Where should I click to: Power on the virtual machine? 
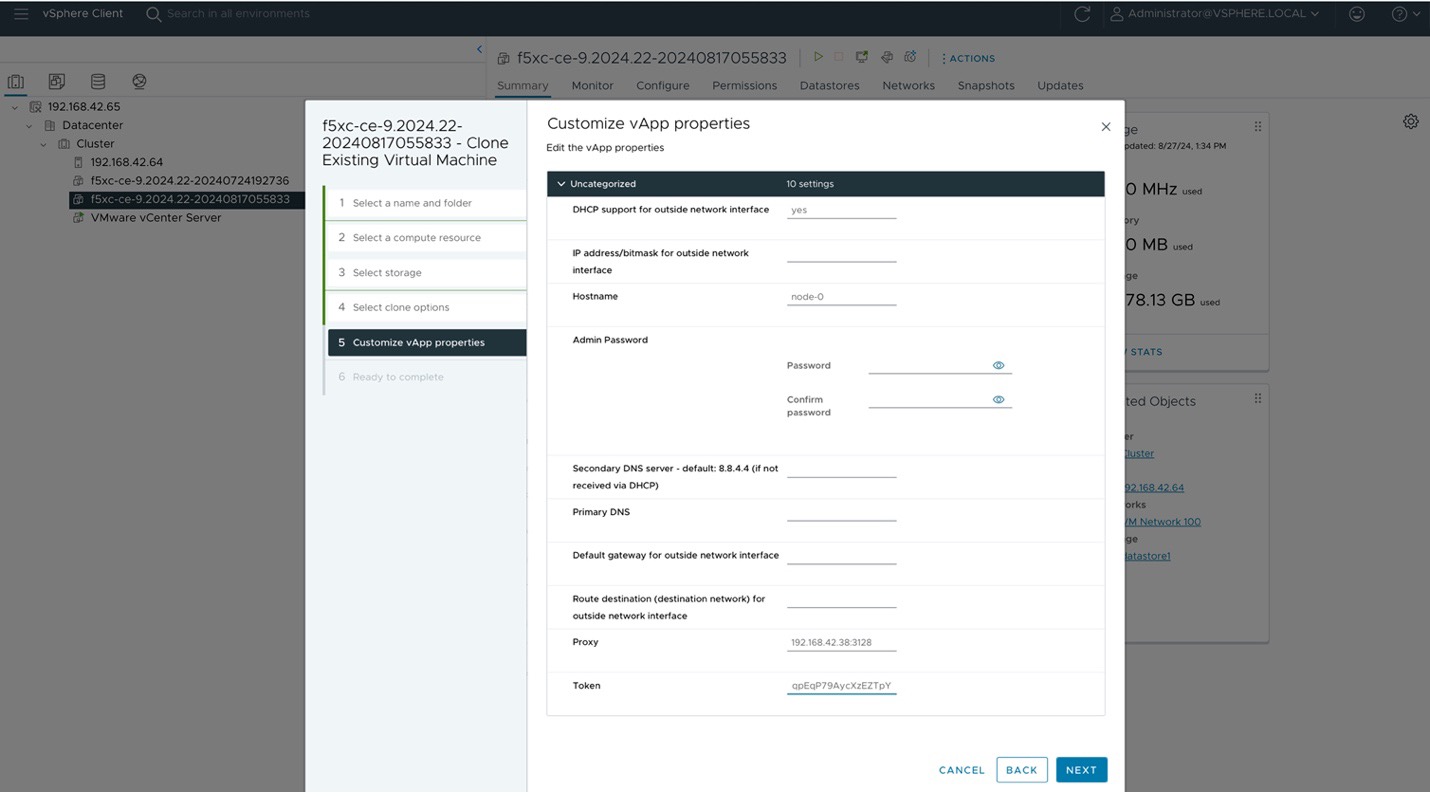(x=818, y=57)
